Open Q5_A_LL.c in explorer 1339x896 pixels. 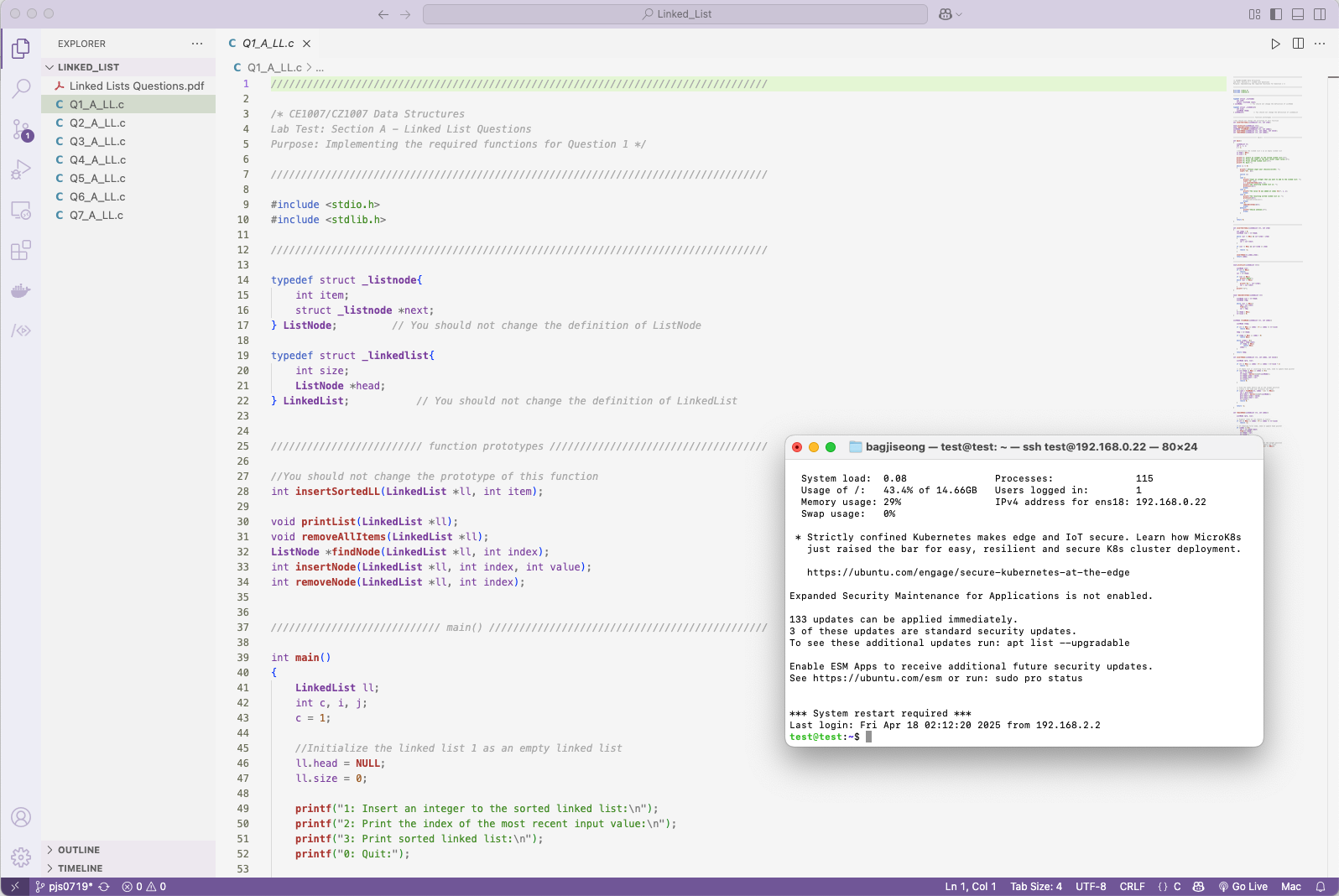128,178
